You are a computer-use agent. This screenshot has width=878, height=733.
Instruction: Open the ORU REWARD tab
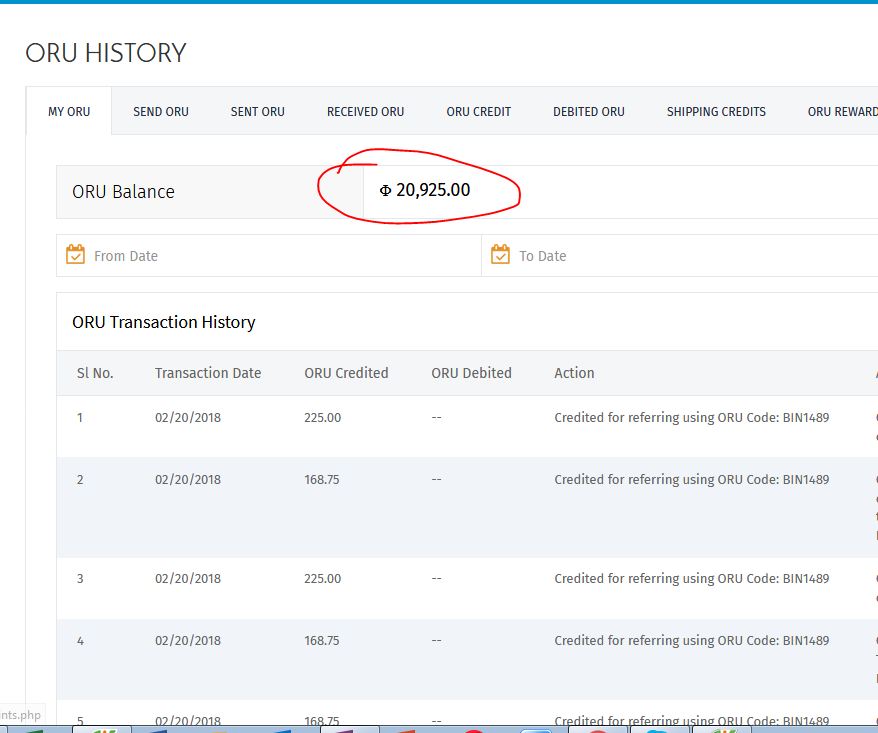(842, 111)
